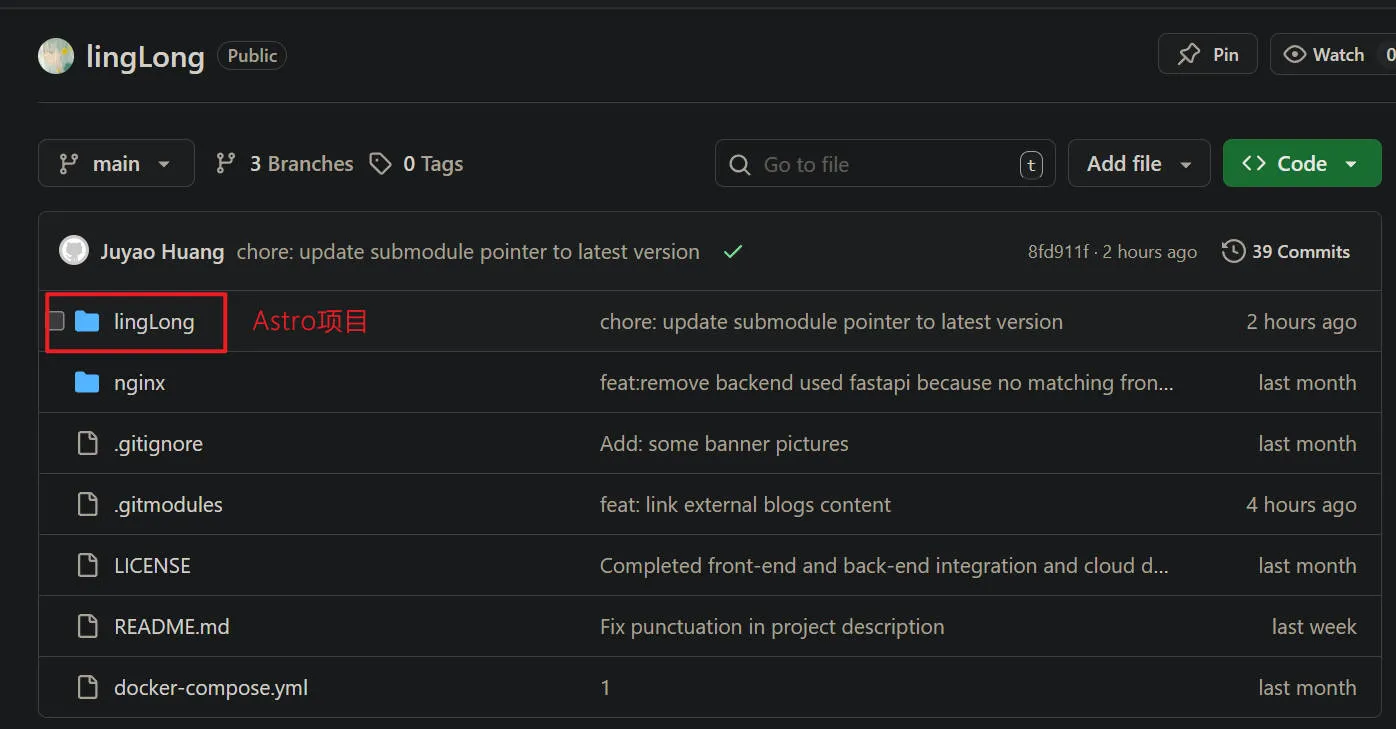The image size is (1396, 729).
Task: Open the main branch selector dropdown
Action: pyautogui.click(x=116, y=164)
